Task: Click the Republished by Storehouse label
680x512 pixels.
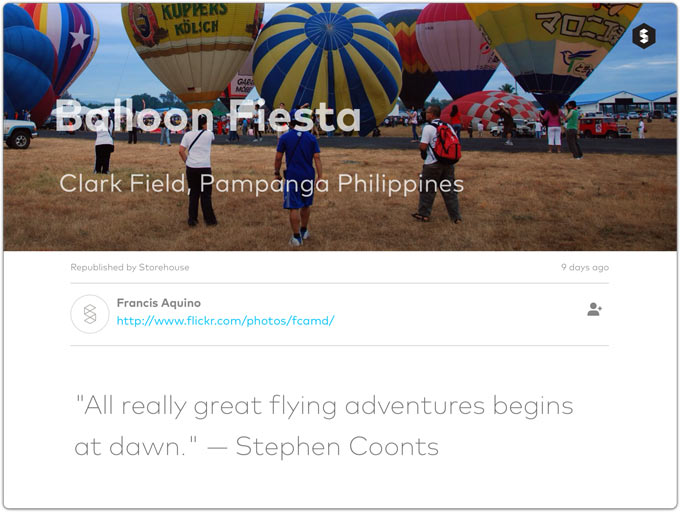Action: (130, 267)
